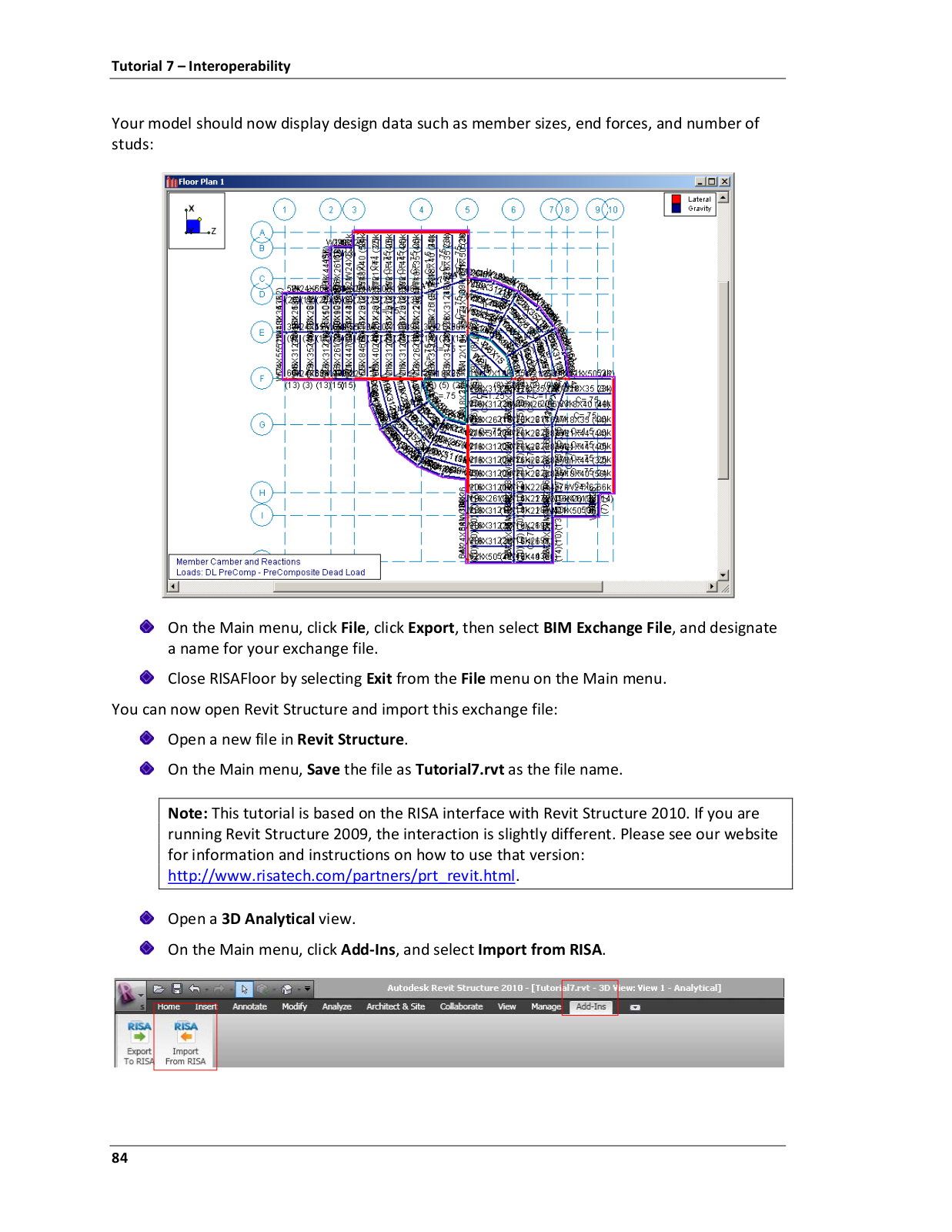Open the Home ribbon tab
The width and height of the screenshot is (952, 1232).
(x=169, y=1006)
